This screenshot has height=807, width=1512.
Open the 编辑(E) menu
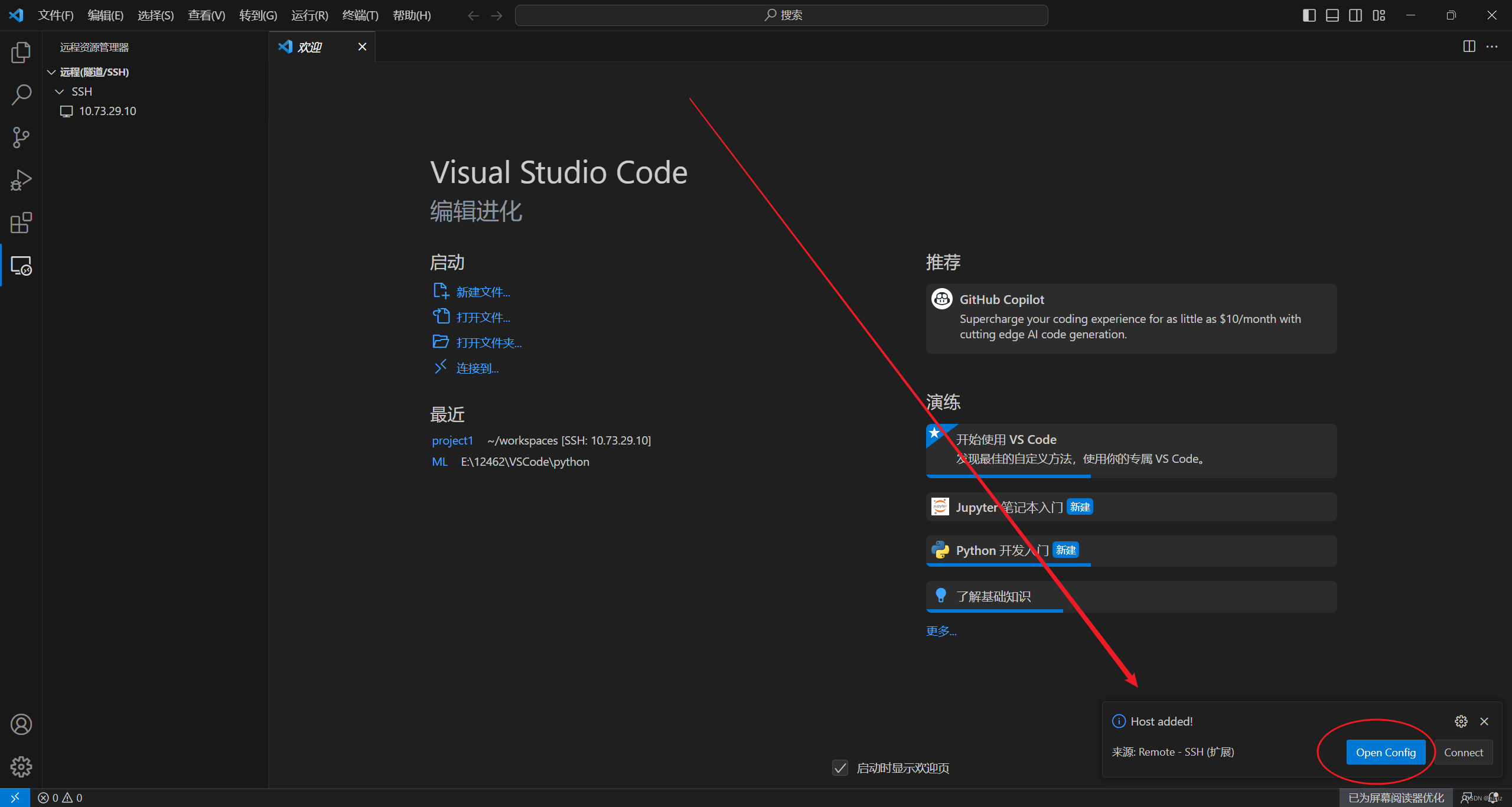coord(106,15)
